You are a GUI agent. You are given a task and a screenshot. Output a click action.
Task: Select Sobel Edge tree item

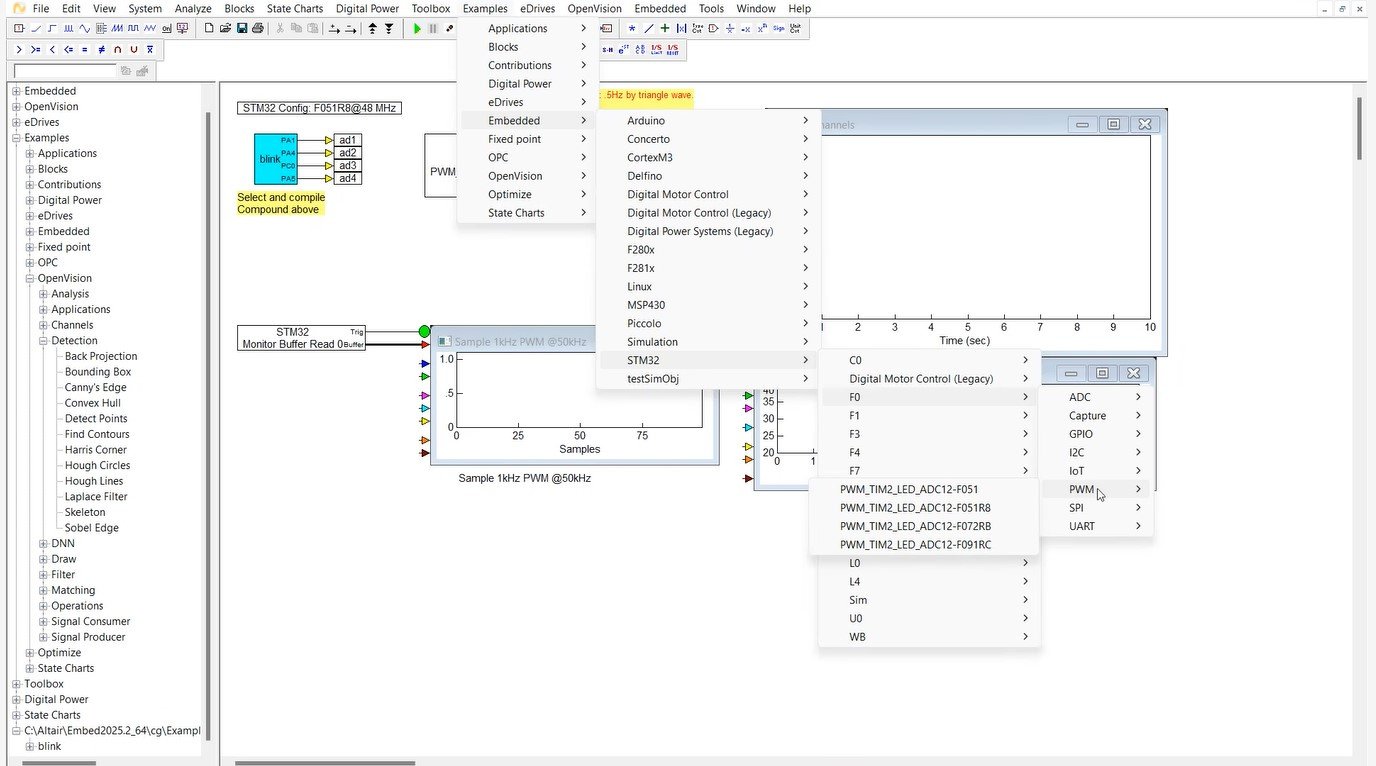[x=92, y=528]
